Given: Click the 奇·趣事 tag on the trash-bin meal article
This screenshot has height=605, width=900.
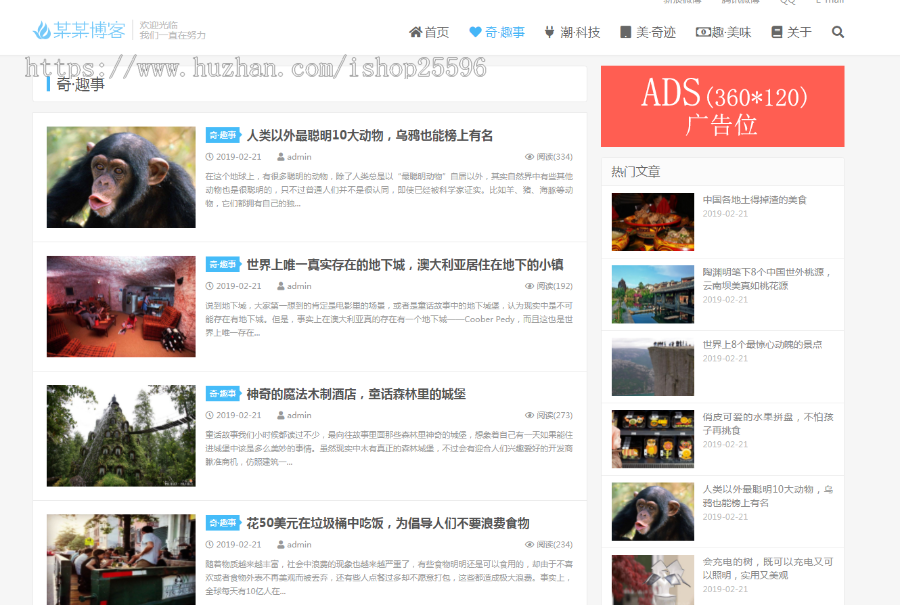Looking at the screenshot, I should click(223, 523).
